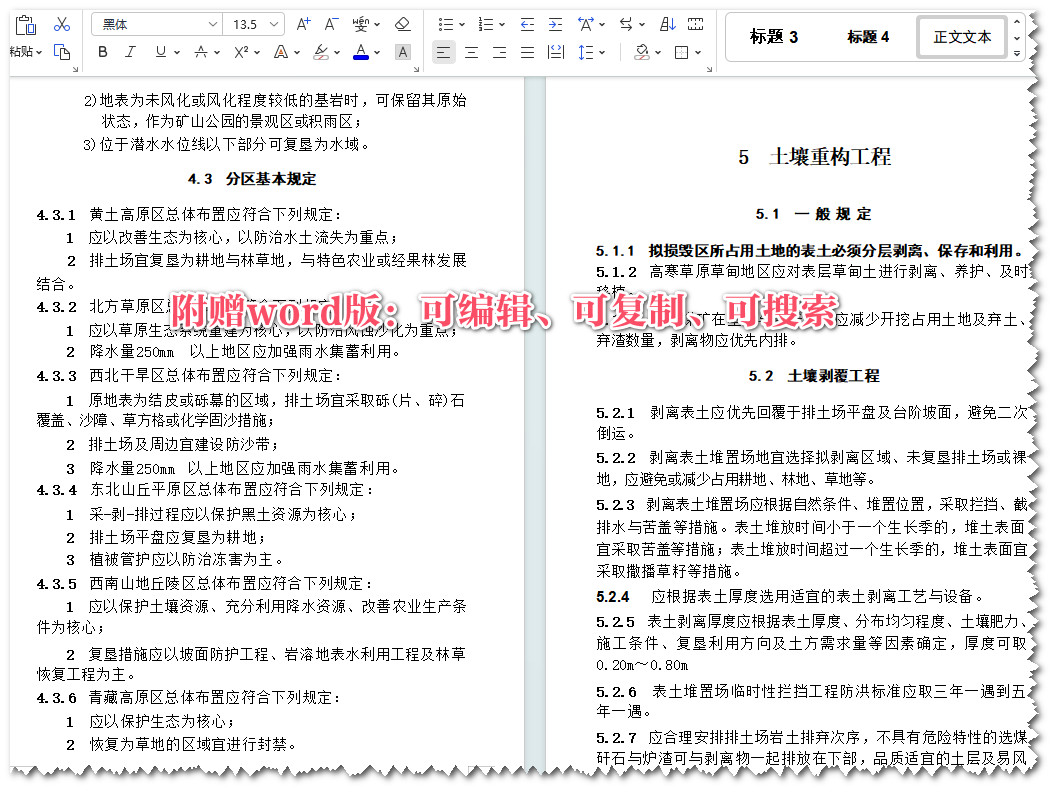The width and height of the screenshot is (1056, 793).
Task: Select the Cut (scissors) tool
Action: [x=63, y=25]
